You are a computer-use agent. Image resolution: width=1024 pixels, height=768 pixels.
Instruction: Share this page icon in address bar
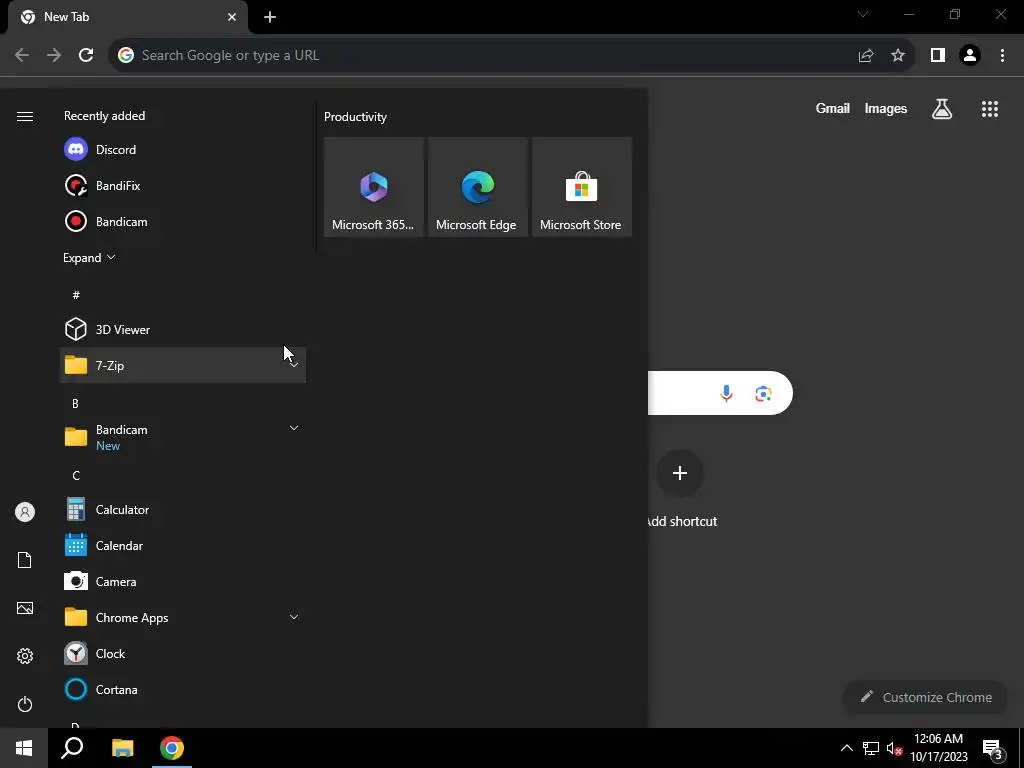pos(866,56)
